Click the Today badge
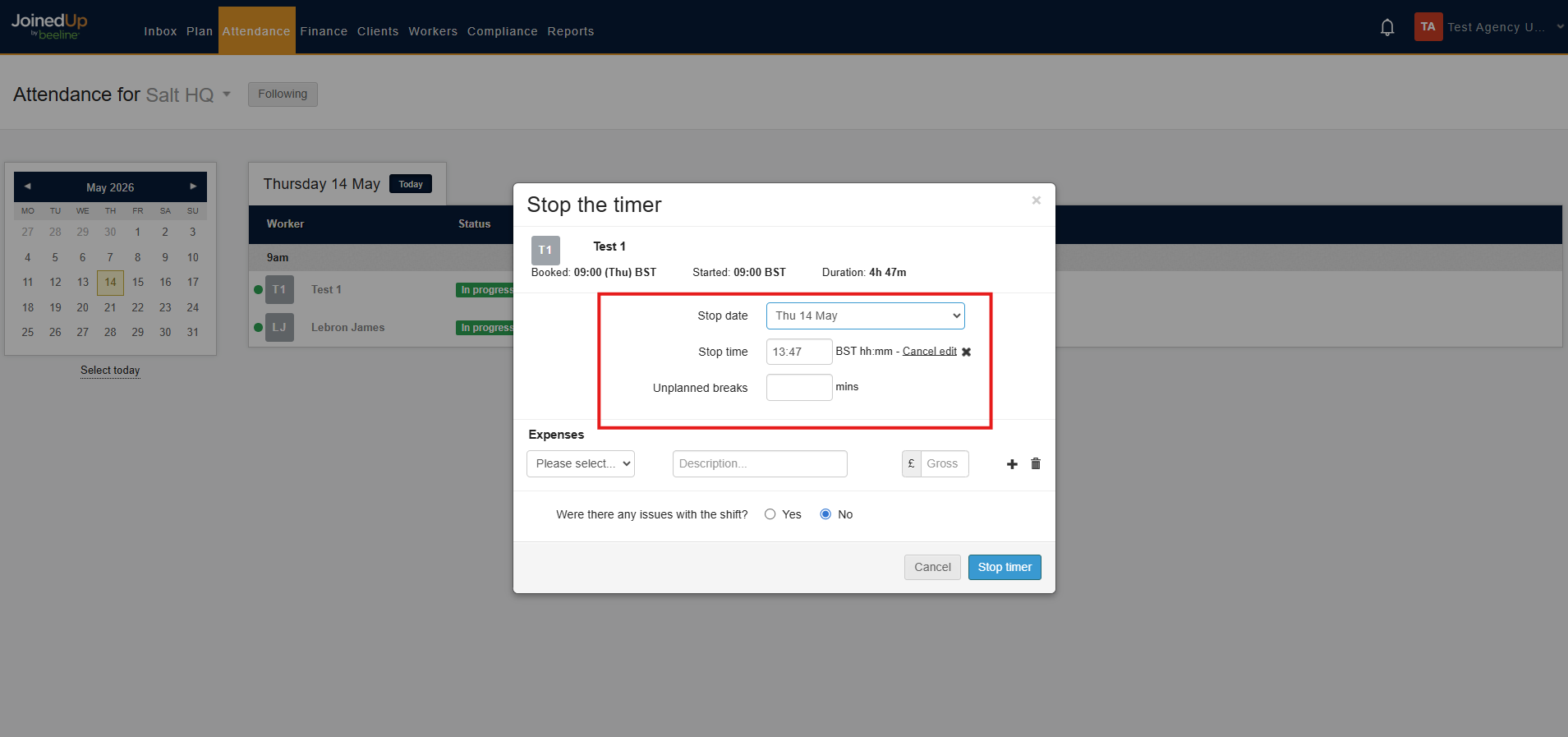1568x737 pixels. click(x=411, y=184)
